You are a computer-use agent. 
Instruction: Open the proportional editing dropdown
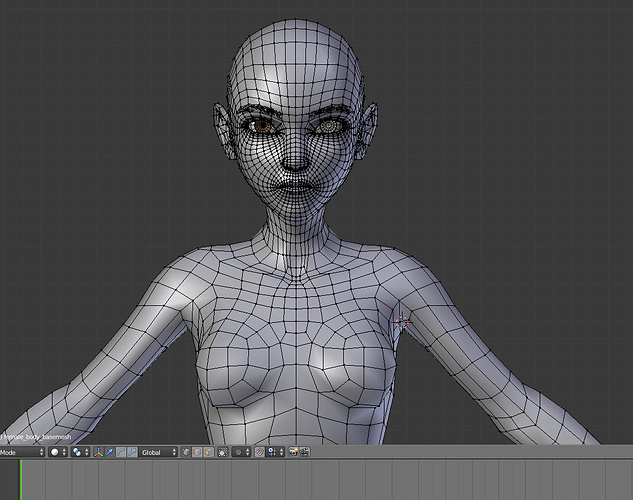coord(241,452)
